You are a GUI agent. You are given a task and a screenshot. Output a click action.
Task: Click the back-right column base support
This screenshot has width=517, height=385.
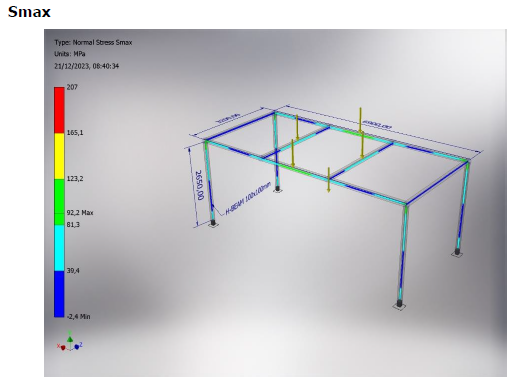457,252
